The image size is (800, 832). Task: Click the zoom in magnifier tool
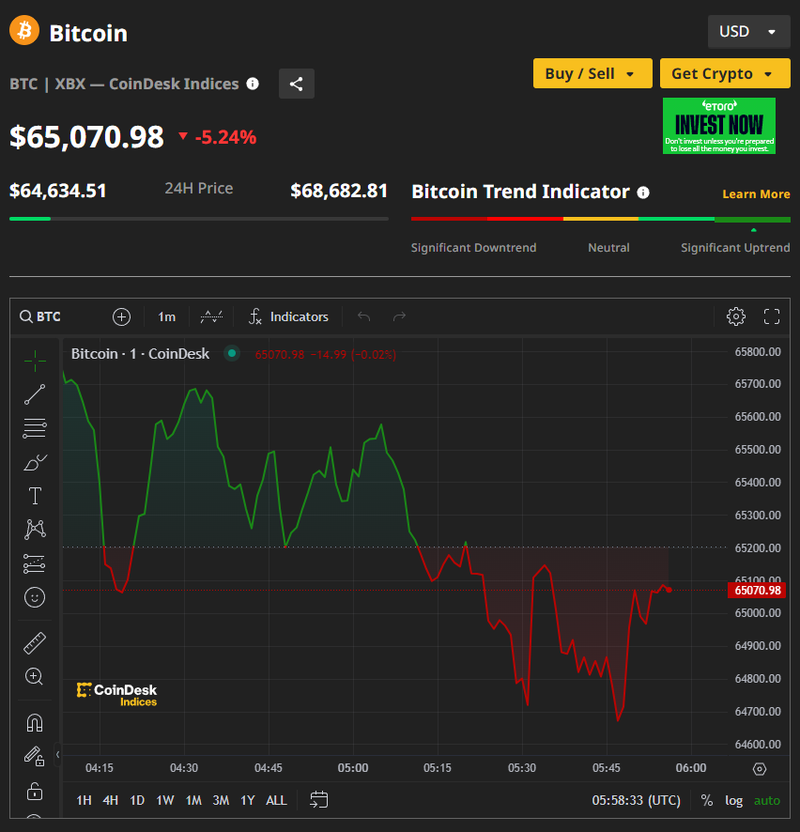[x=34, y=677]
